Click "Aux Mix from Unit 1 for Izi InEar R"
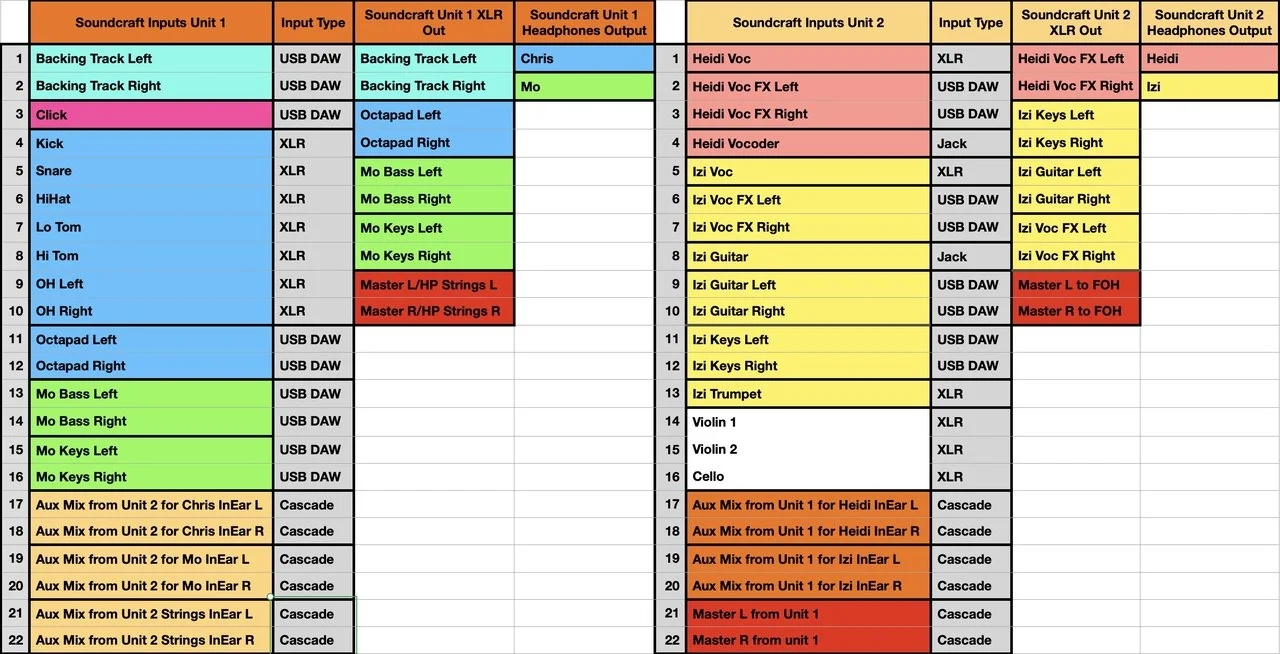The image size is (1280, 654). 808,586
